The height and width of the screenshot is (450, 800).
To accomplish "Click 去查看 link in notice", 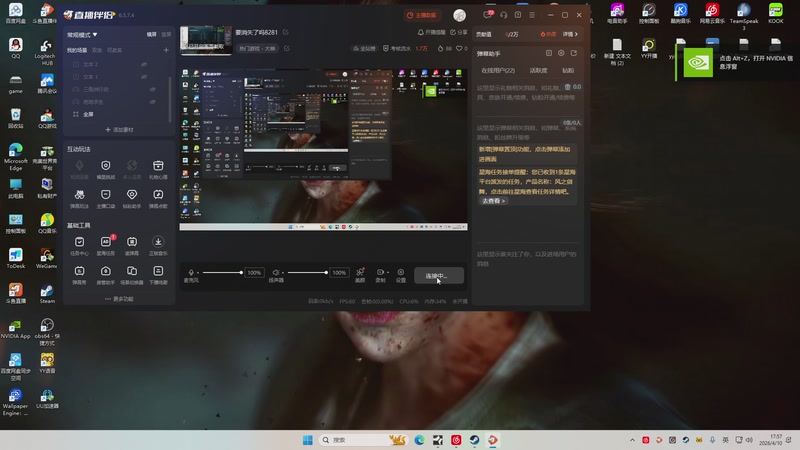I will click(x=493, y=201).
